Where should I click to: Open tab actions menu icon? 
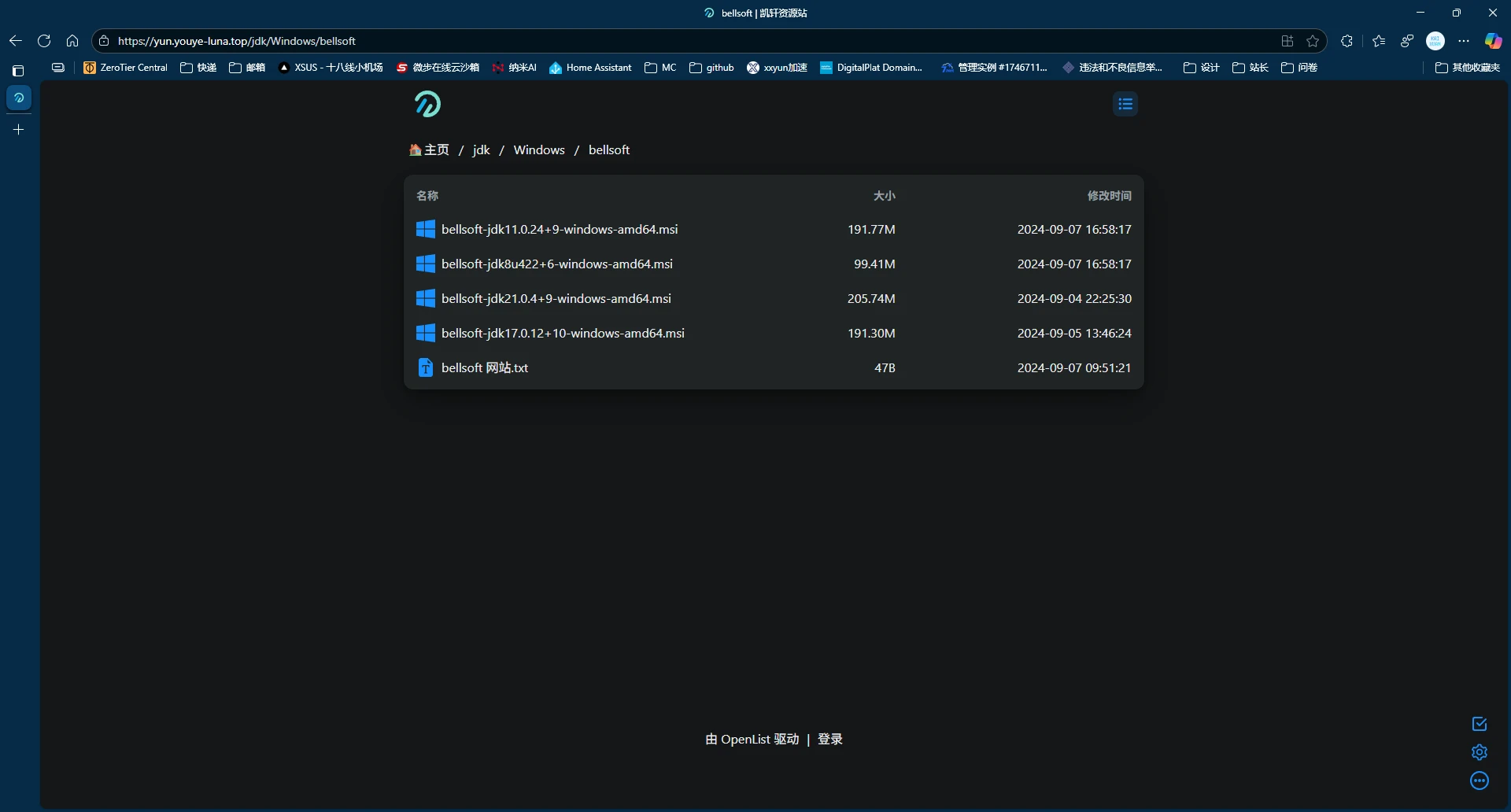18,70
